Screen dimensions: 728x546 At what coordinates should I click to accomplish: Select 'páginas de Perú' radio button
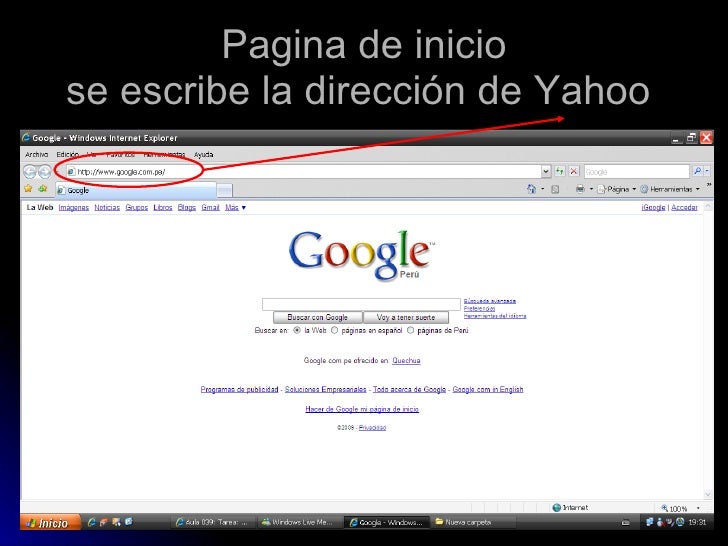[x=410, y=331]
